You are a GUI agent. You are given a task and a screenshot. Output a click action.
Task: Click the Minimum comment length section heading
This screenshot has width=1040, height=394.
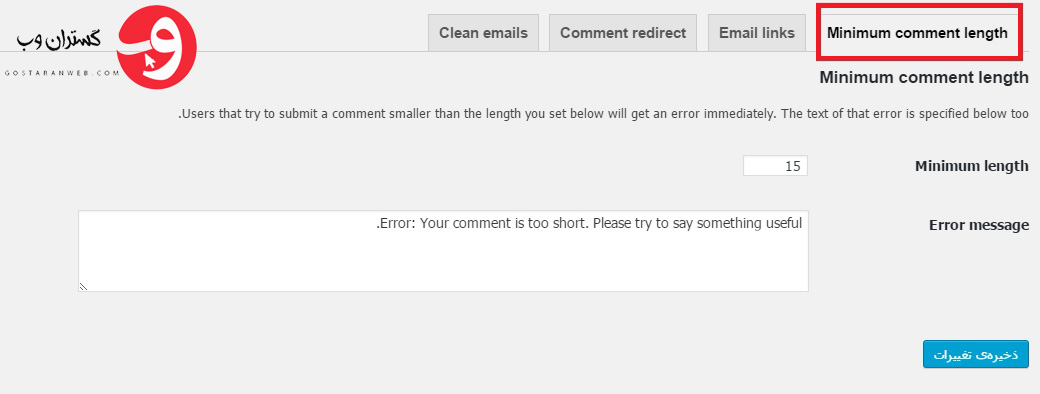tap(924, 77)
